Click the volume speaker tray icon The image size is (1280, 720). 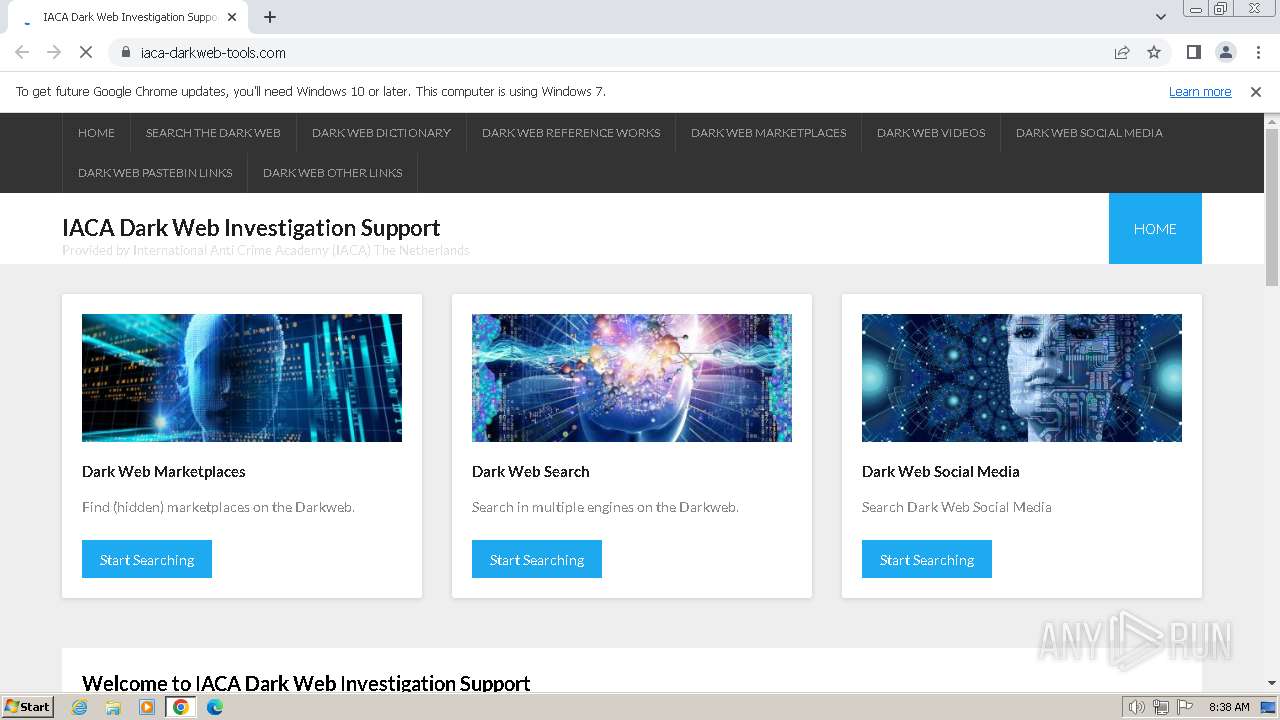coord(1136,707)
